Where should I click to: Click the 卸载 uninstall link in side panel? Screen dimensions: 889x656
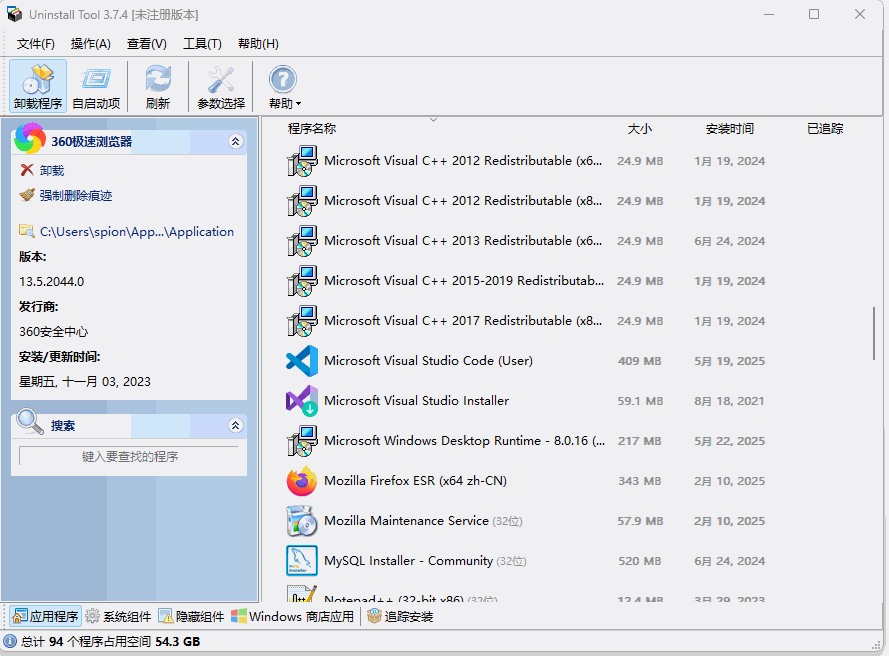coord(51,171)
